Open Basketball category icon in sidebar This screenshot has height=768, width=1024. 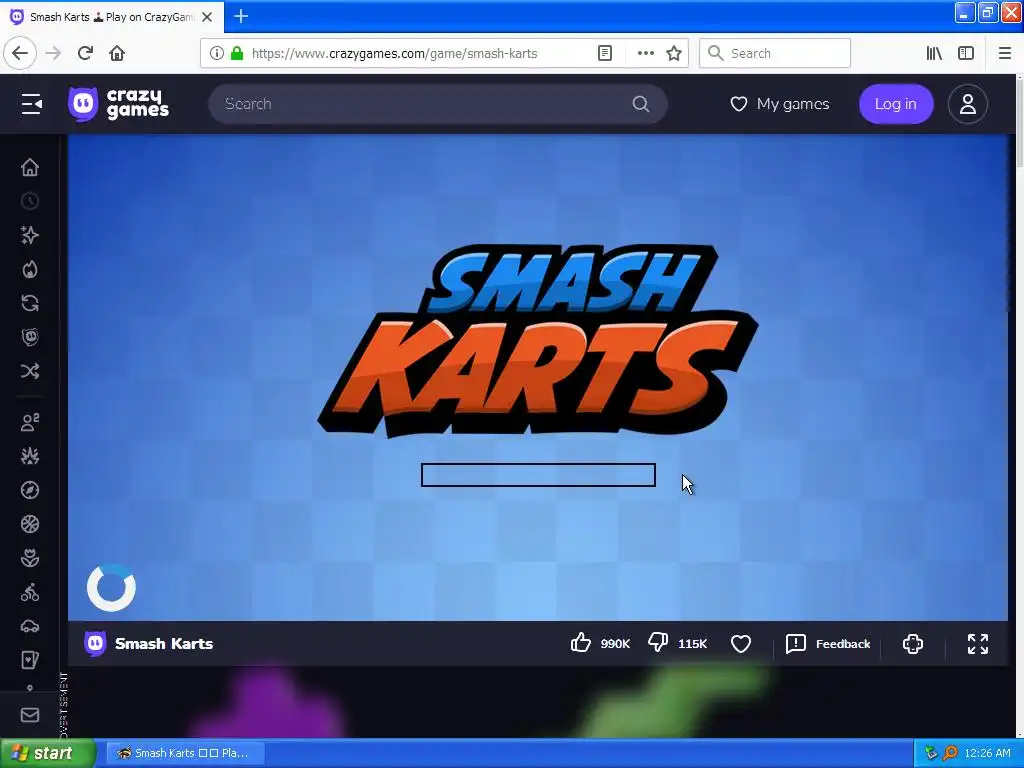coord(30,524)
